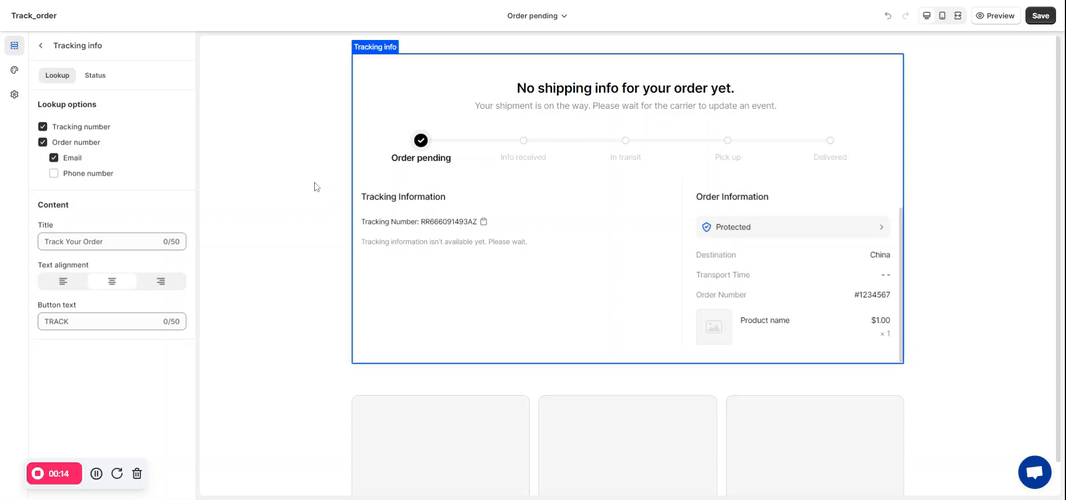The height and width of the screenshot is (500, 1066).
Task: Click the Preview button
Action: [x=995, y=16]
